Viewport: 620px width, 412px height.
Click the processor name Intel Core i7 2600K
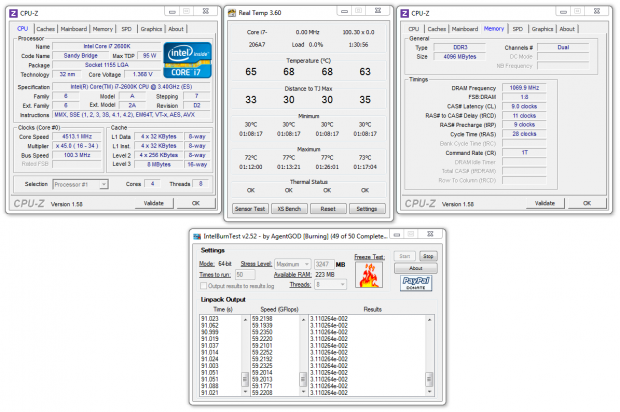pos(107,46)
